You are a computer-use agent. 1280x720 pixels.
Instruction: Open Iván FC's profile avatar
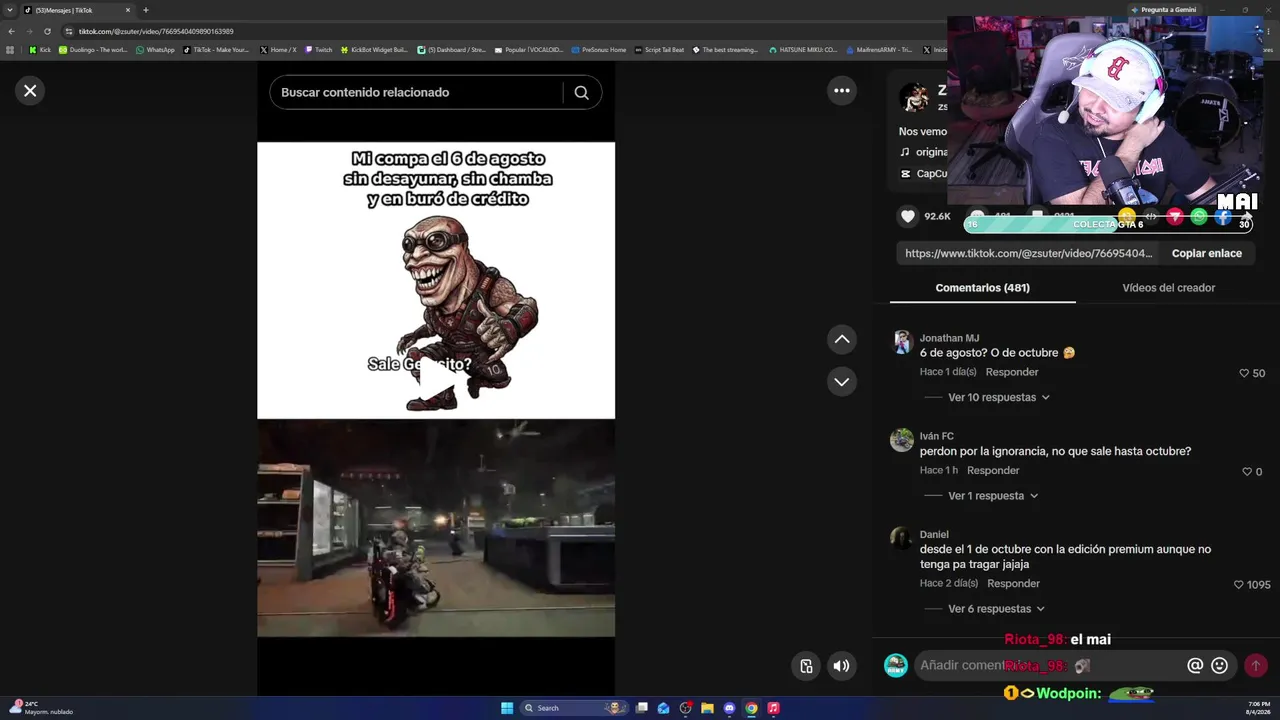902,441
